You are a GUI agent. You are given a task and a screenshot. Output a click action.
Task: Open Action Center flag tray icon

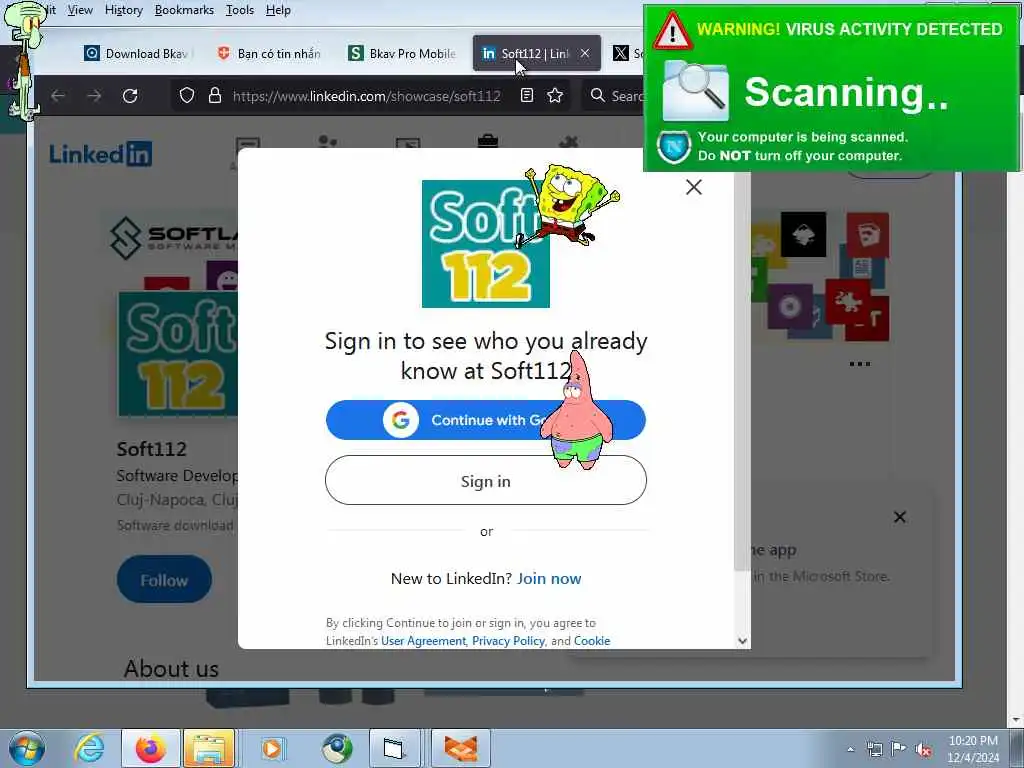899,749
